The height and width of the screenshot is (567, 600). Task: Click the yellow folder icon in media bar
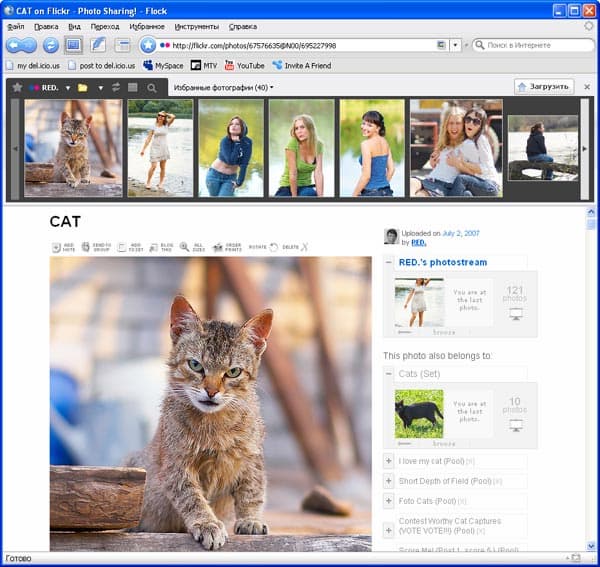(x=83, y=88)
